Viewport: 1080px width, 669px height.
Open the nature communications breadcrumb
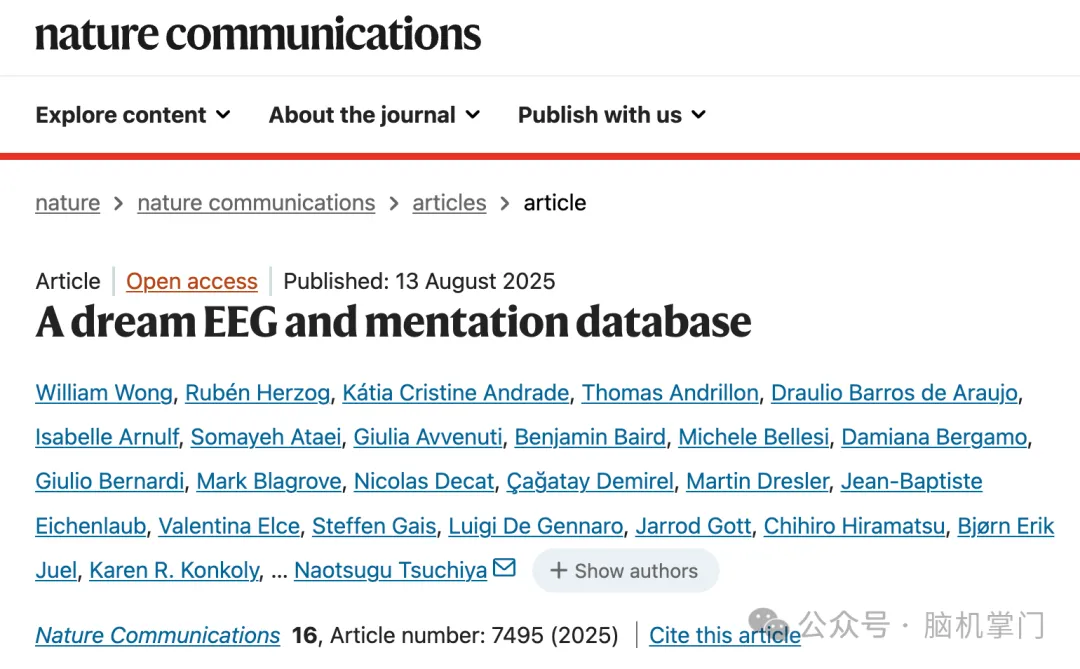point(256,203)
